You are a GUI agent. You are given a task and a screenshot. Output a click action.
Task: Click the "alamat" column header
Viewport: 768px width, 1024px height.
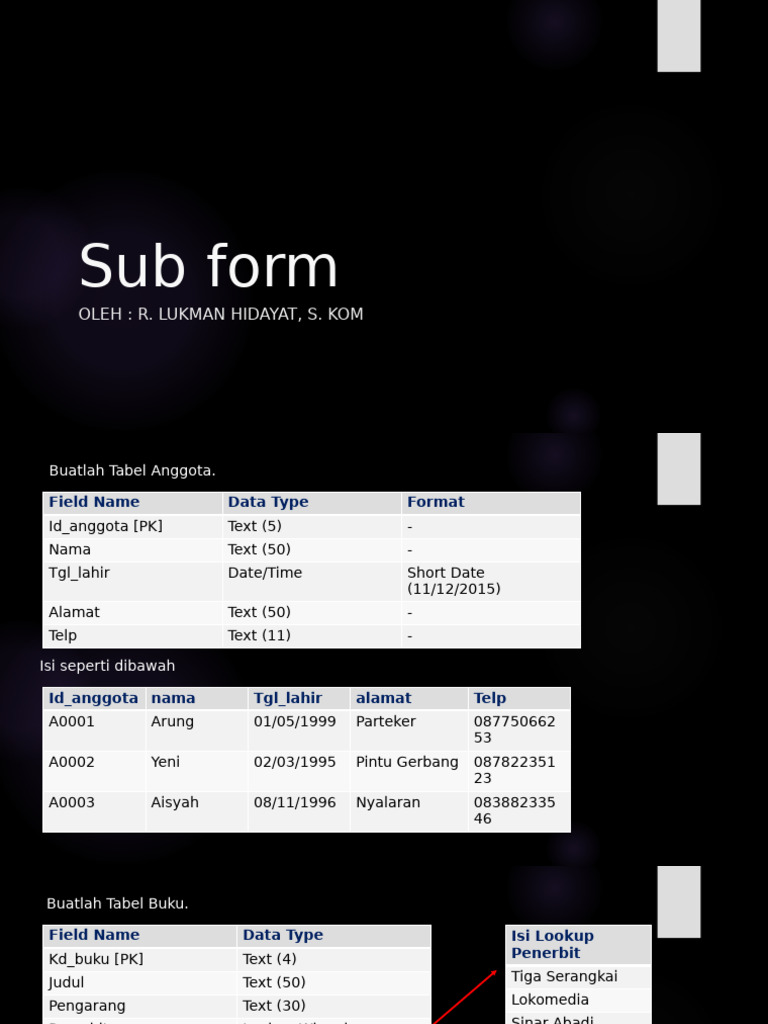383,698
